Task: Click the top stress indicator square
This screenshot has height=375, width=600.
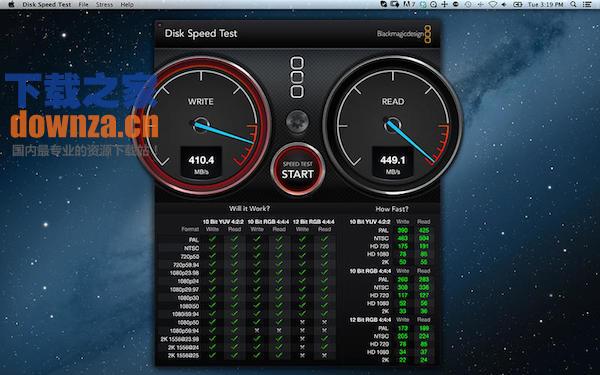Action: [x=297, y=63]
